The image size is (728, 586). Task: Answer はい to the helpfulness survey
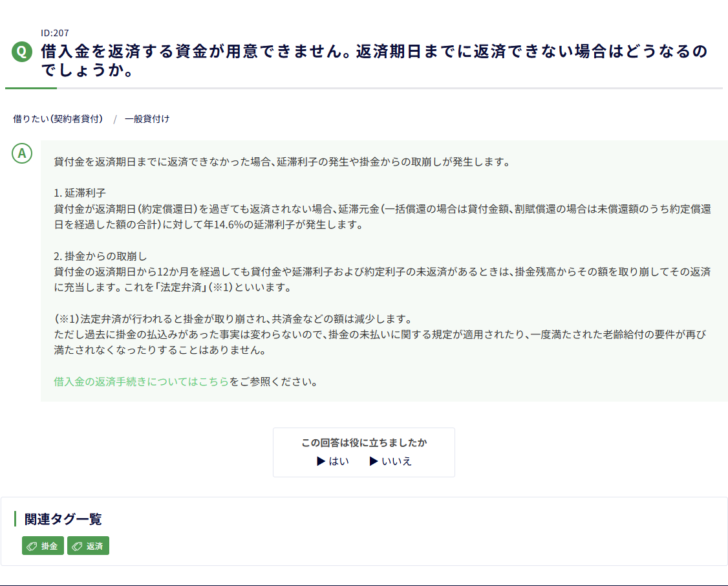333,461
